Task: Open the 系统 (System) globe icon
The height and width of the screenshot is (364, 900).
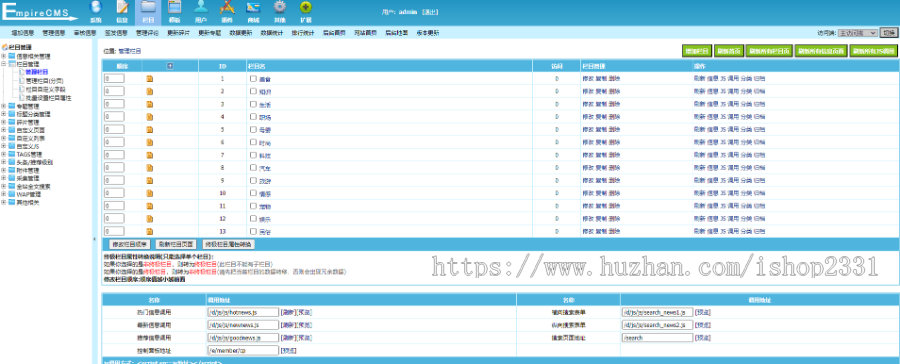Action: pos(95,7)
